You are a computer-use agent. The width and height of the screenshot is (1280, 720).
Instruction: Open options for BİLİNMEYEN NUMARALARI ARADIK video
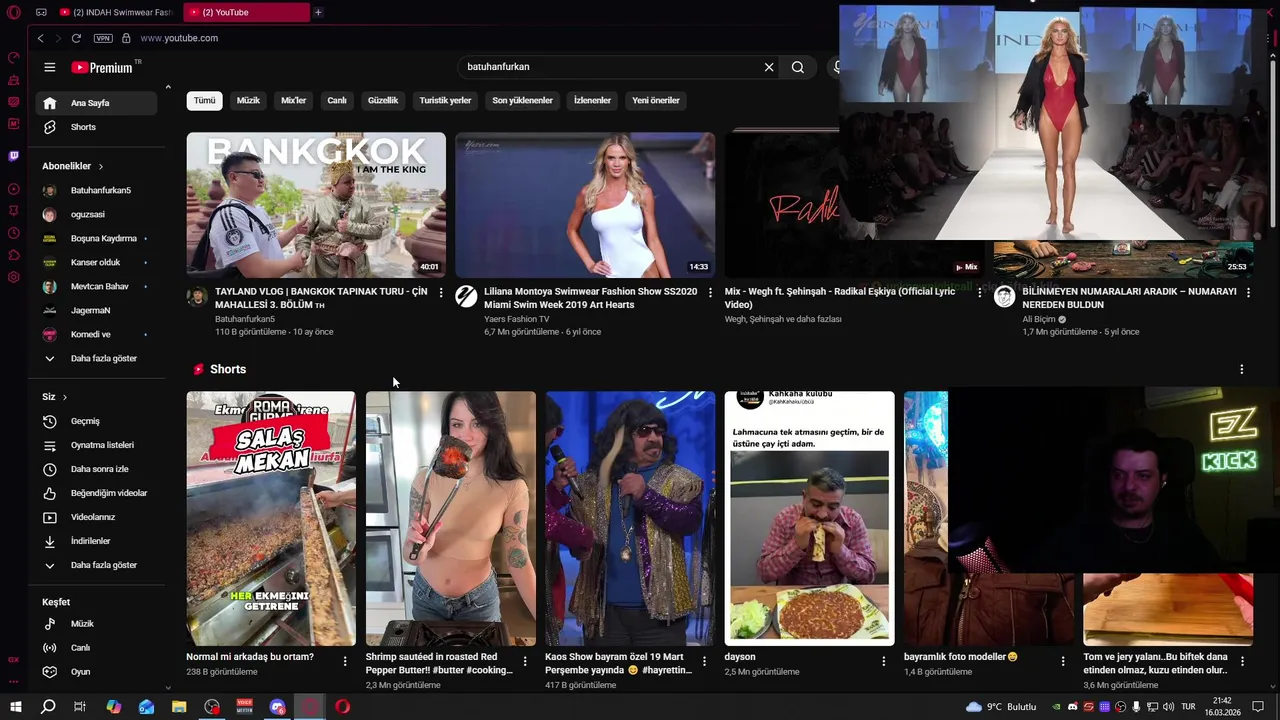(1248, 292)
